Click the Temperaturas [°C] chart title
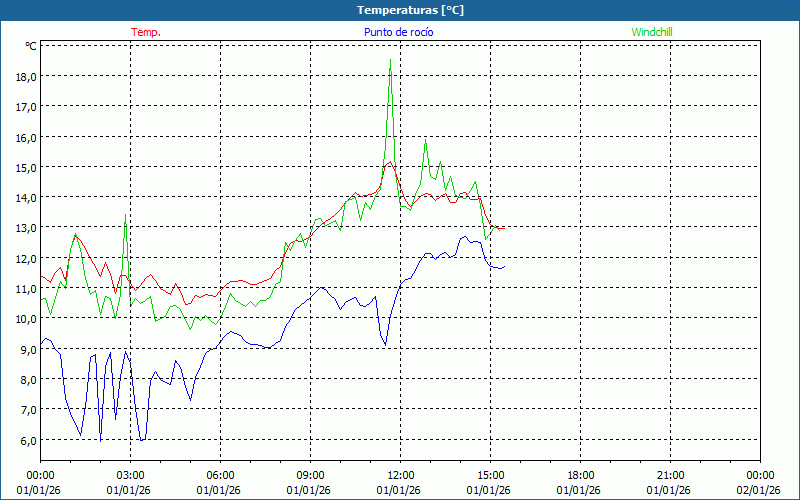800x500 pixels. point(410,10)
